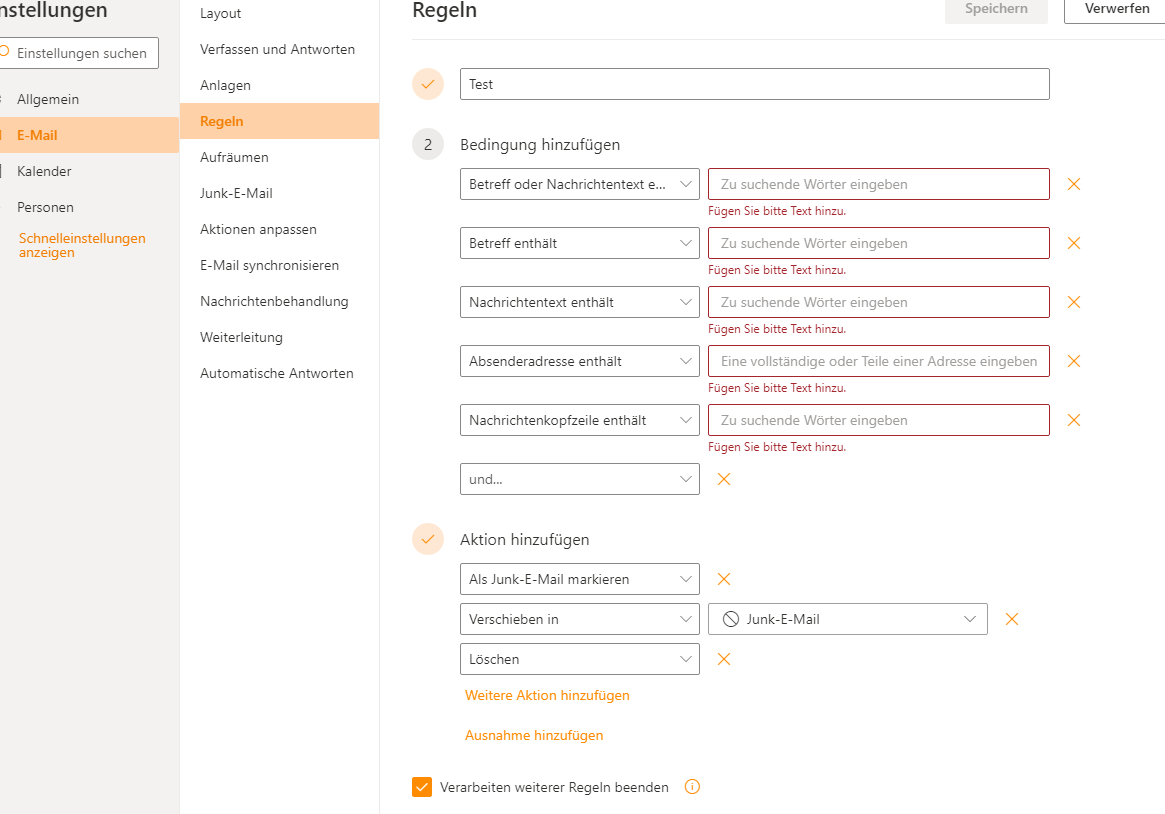Open 'Automatische Antworten' settings
1165x814 pixels.
click(x=279, y=374)
